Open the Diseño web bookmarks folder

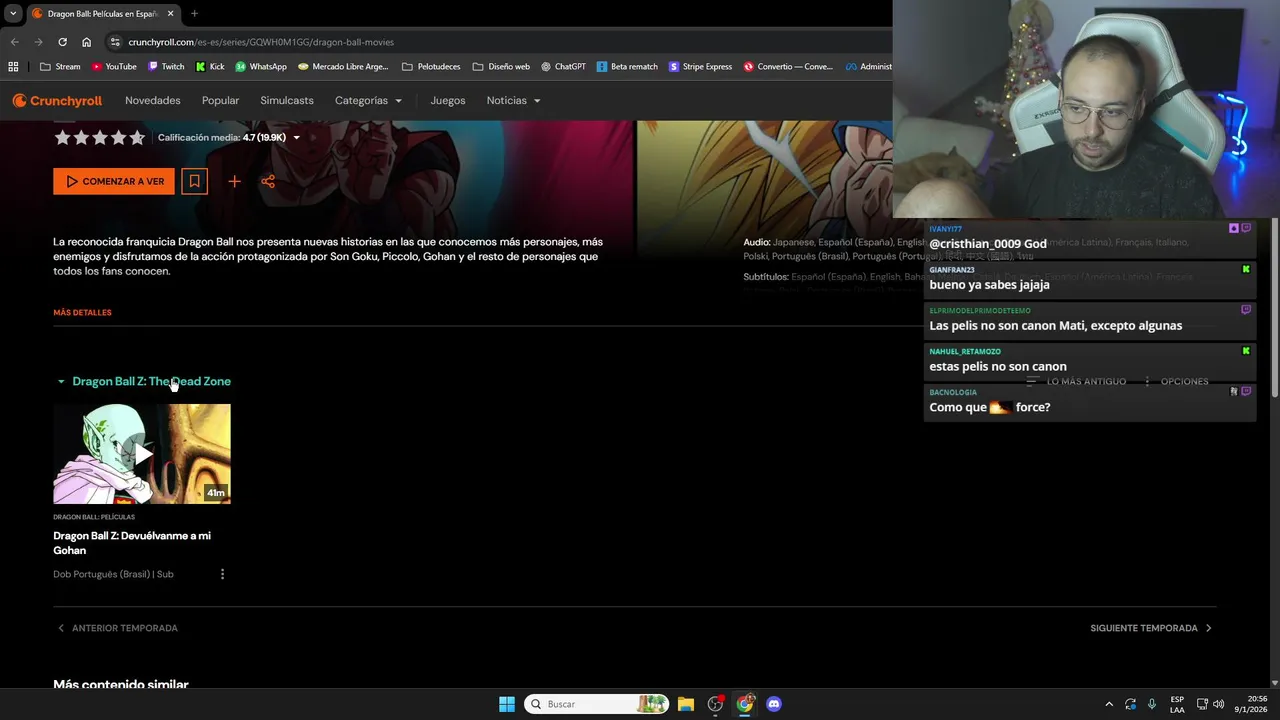point(501,67)
